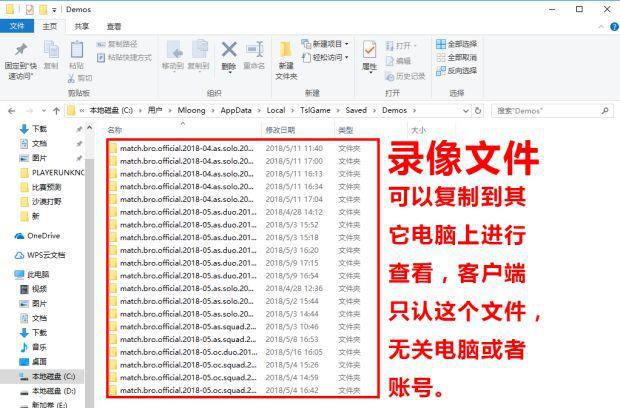This screenshot has height=408, width=620.
Task: Sort by 类型 column header
Action: tap(346, 130)
